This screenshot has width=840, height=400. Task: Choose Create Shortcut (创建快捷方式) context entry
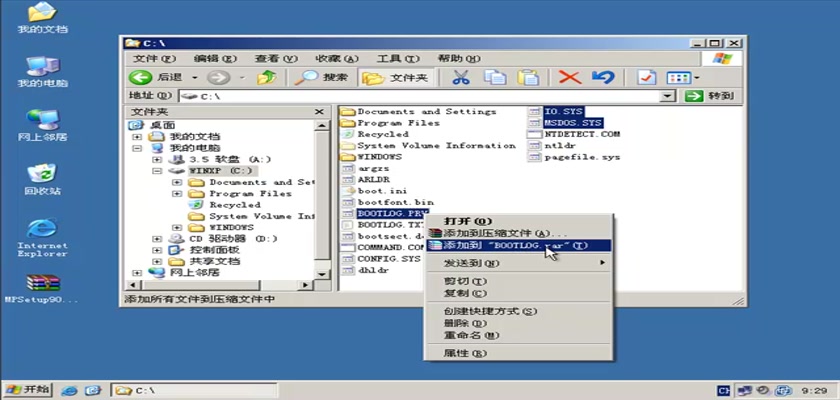519,311
